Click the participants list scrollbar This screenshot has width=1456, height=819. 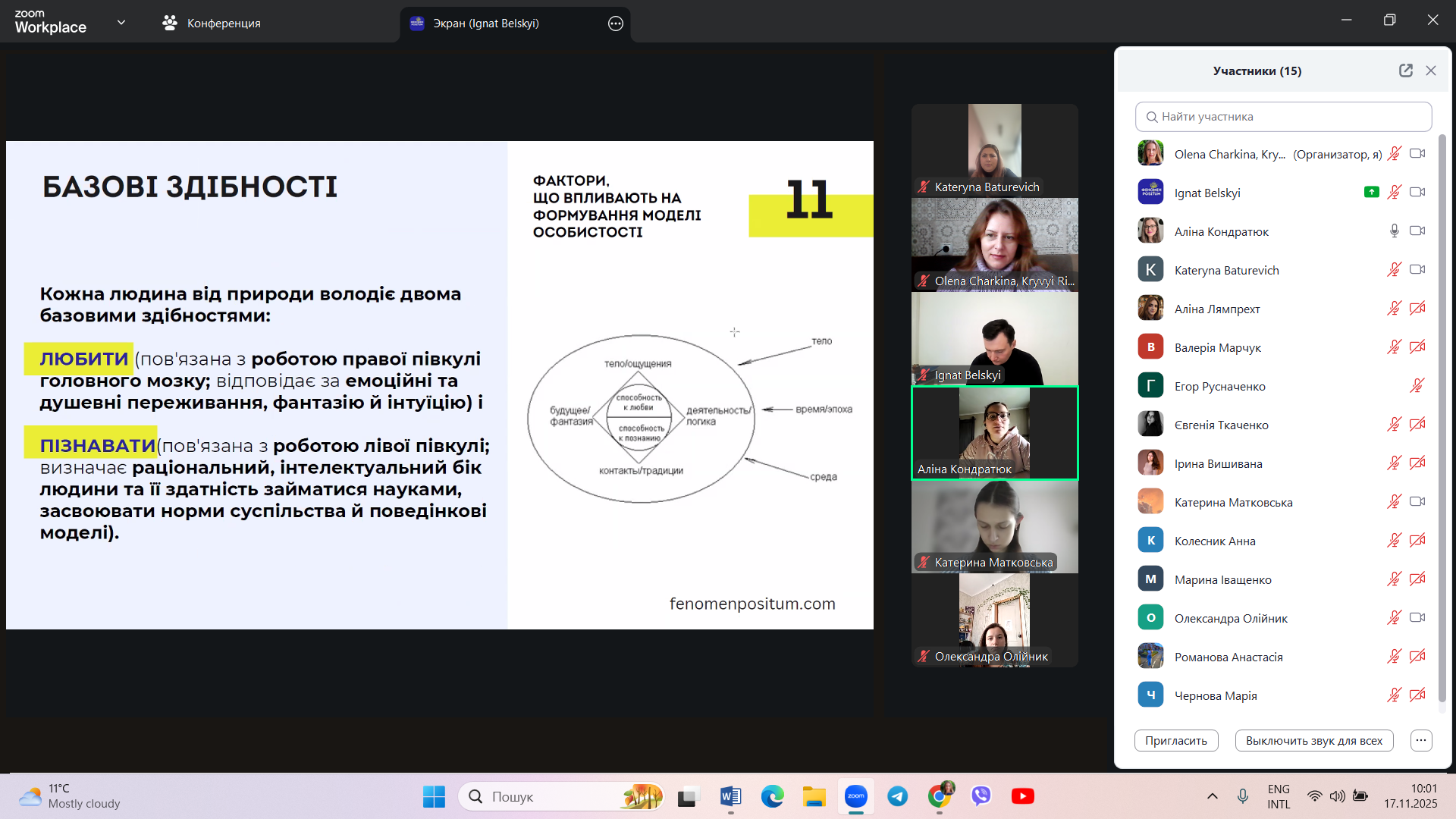(1442, 417)
